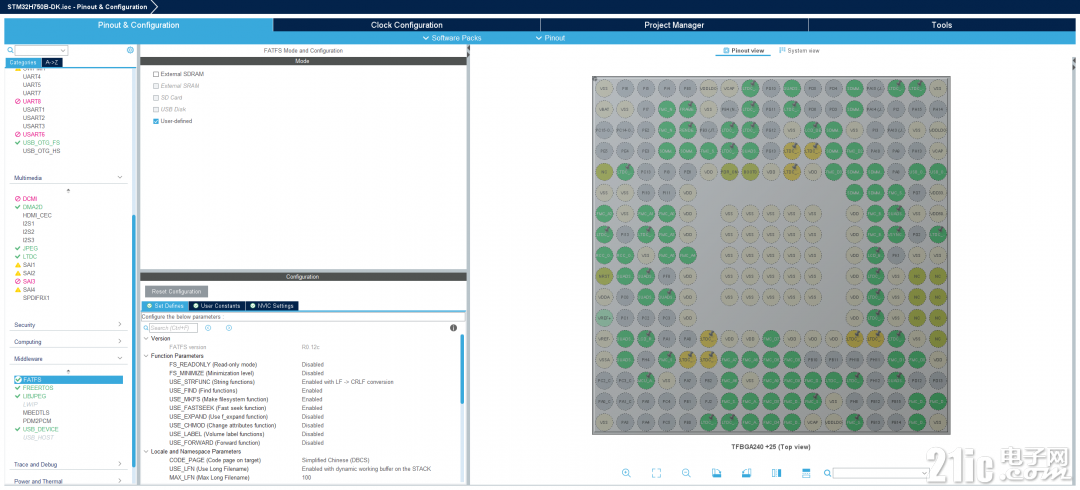Open the NVIC Settings tab
The image size is (1080, 490).
272,306
